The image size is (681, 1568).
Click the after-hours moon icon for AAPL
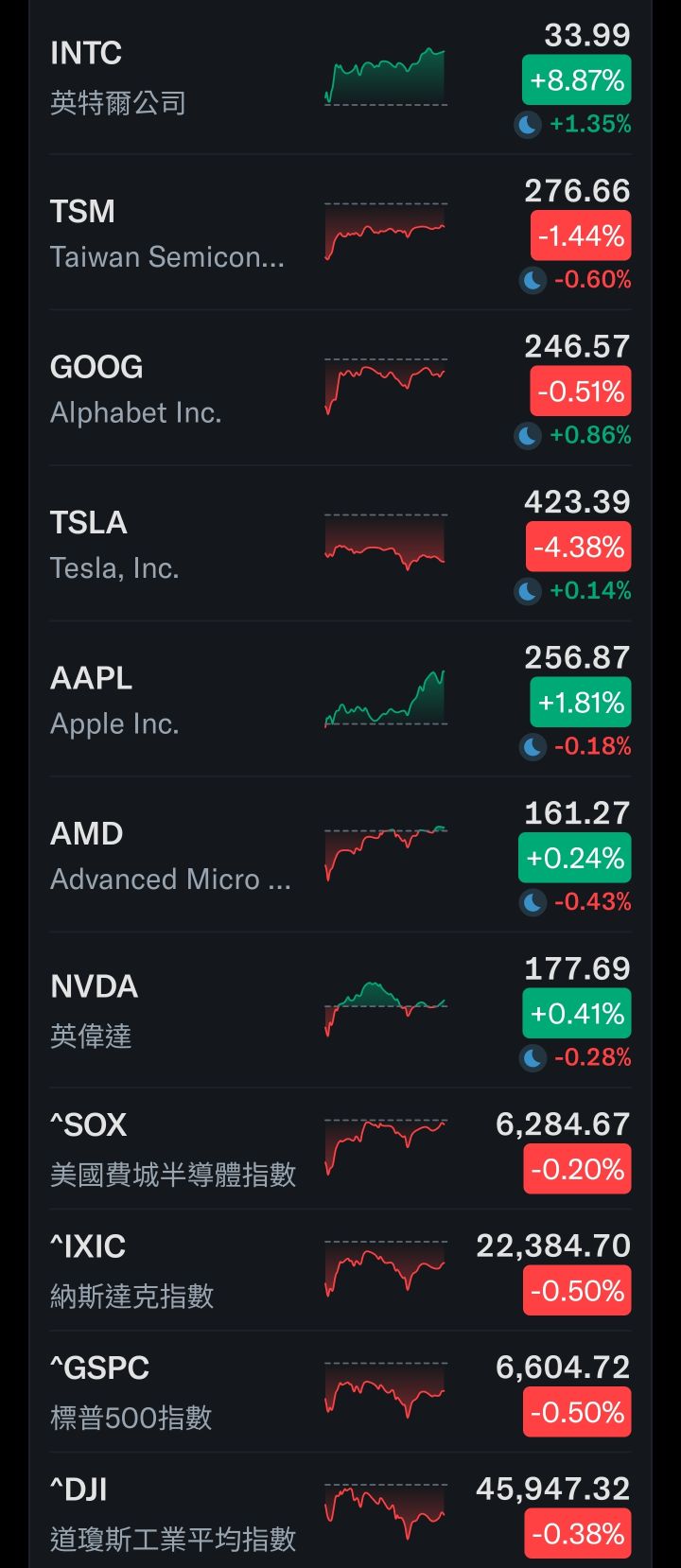pyautogui.click(x=533, y=746)
